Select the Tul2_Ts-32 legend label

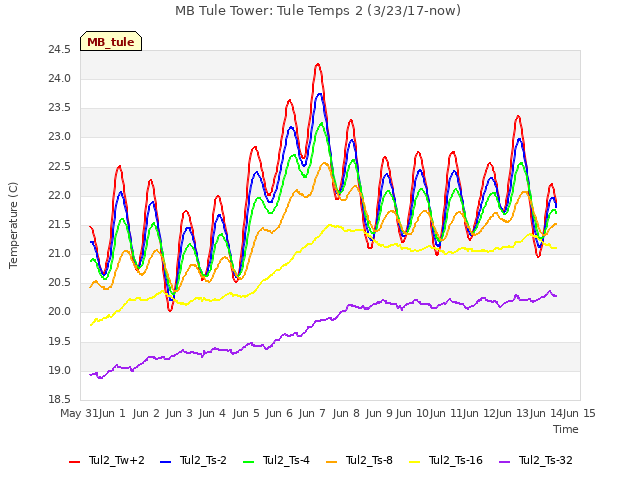546,460
